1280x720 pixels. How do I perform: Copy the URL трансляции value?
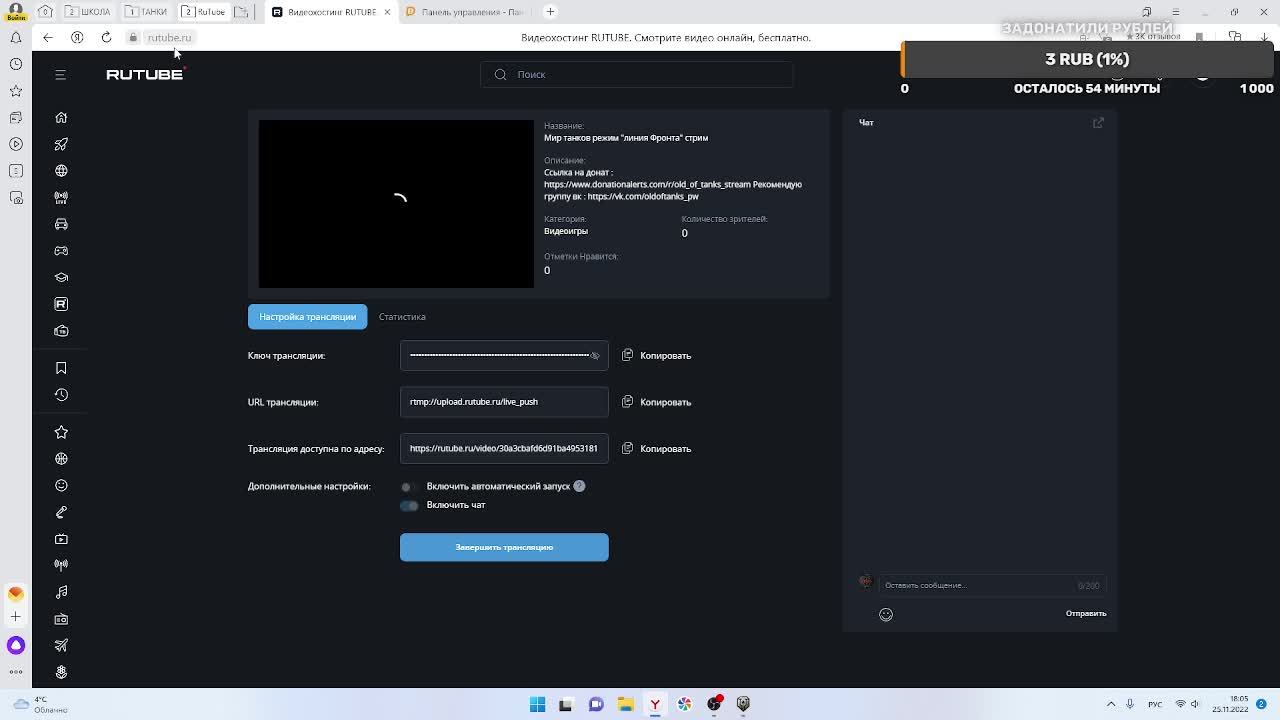pos(657,402)
